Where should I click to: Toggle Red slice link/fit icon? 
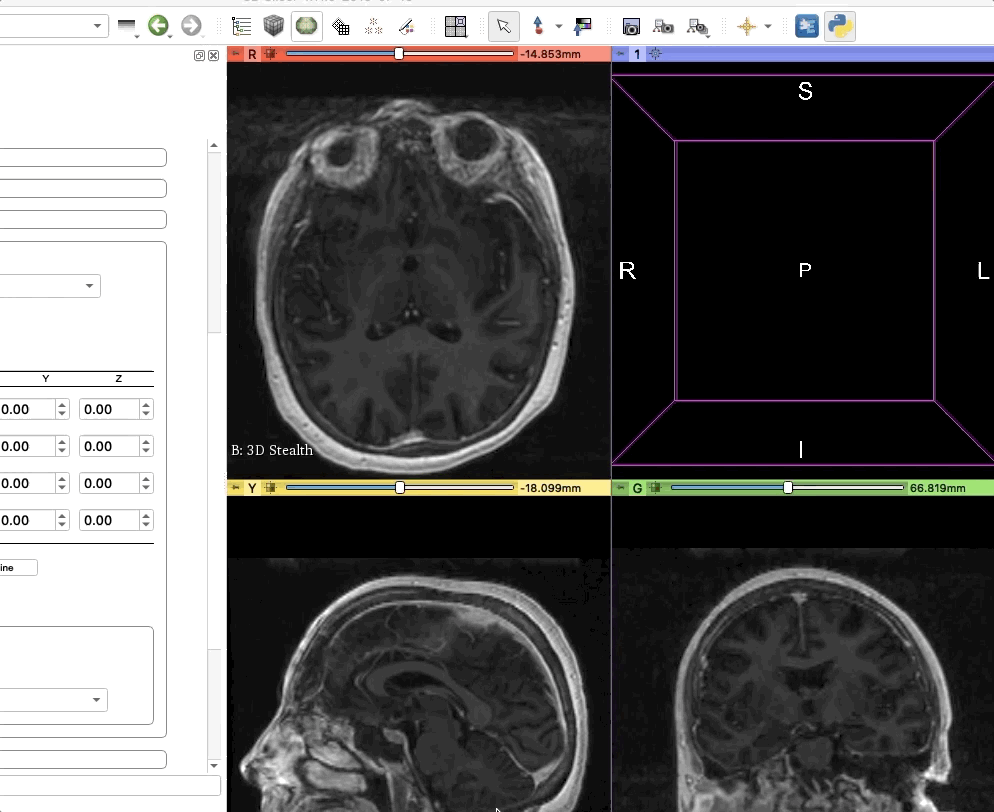tap(270, 54)
